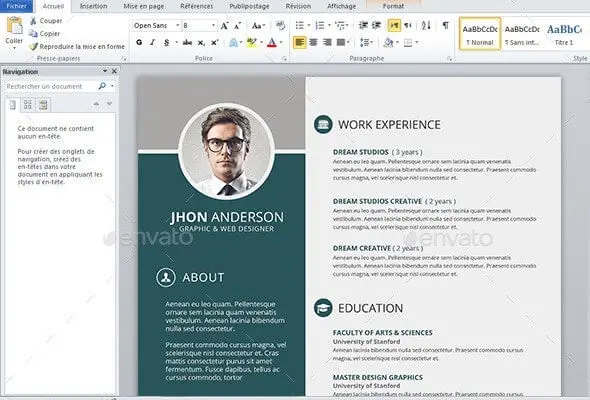
Task: Insert a bulleted list
Action: coord(300,25)
